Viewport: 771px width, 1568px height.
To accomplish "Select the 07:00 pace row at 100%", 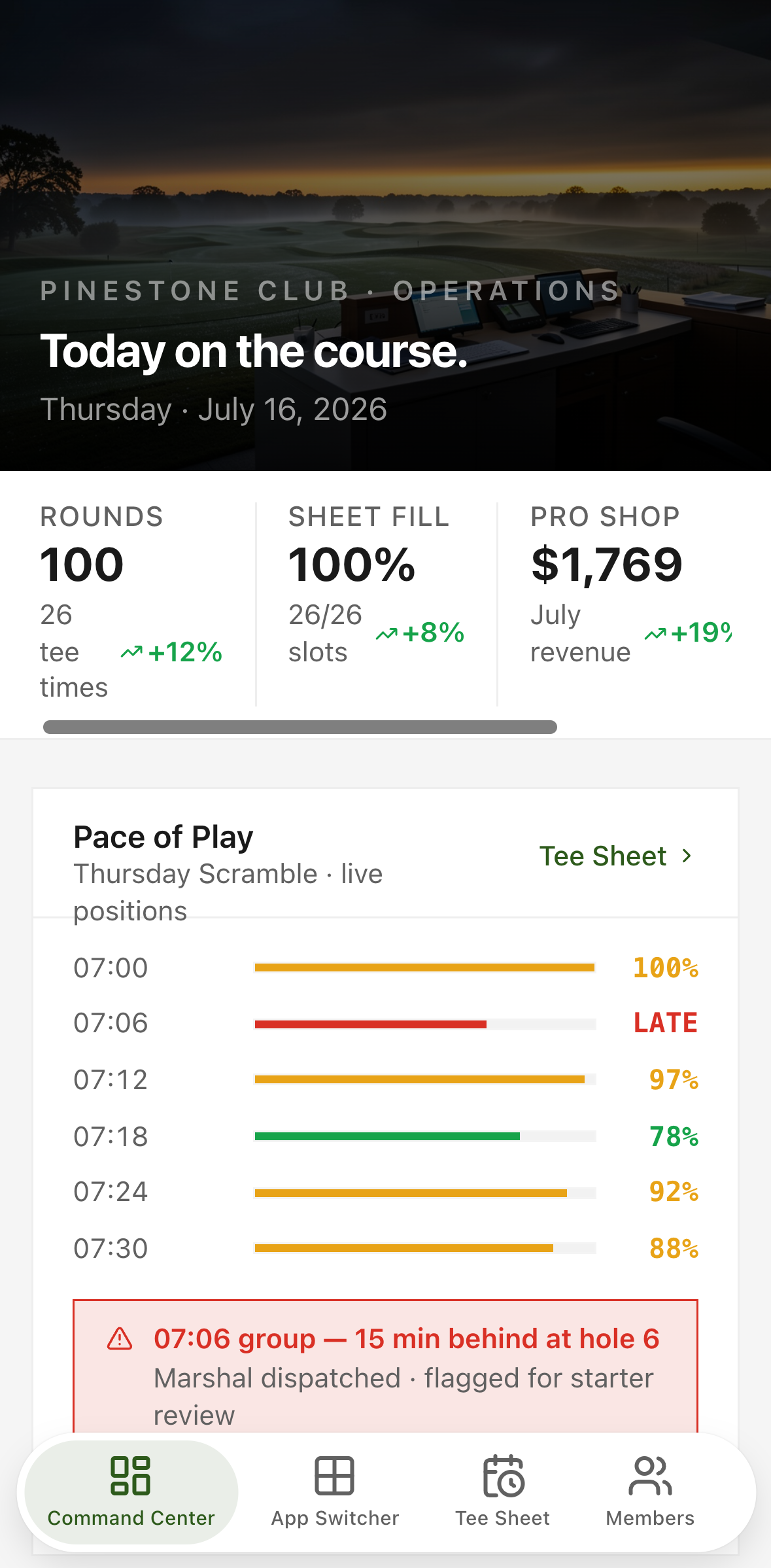I will [x=386, y=967].
